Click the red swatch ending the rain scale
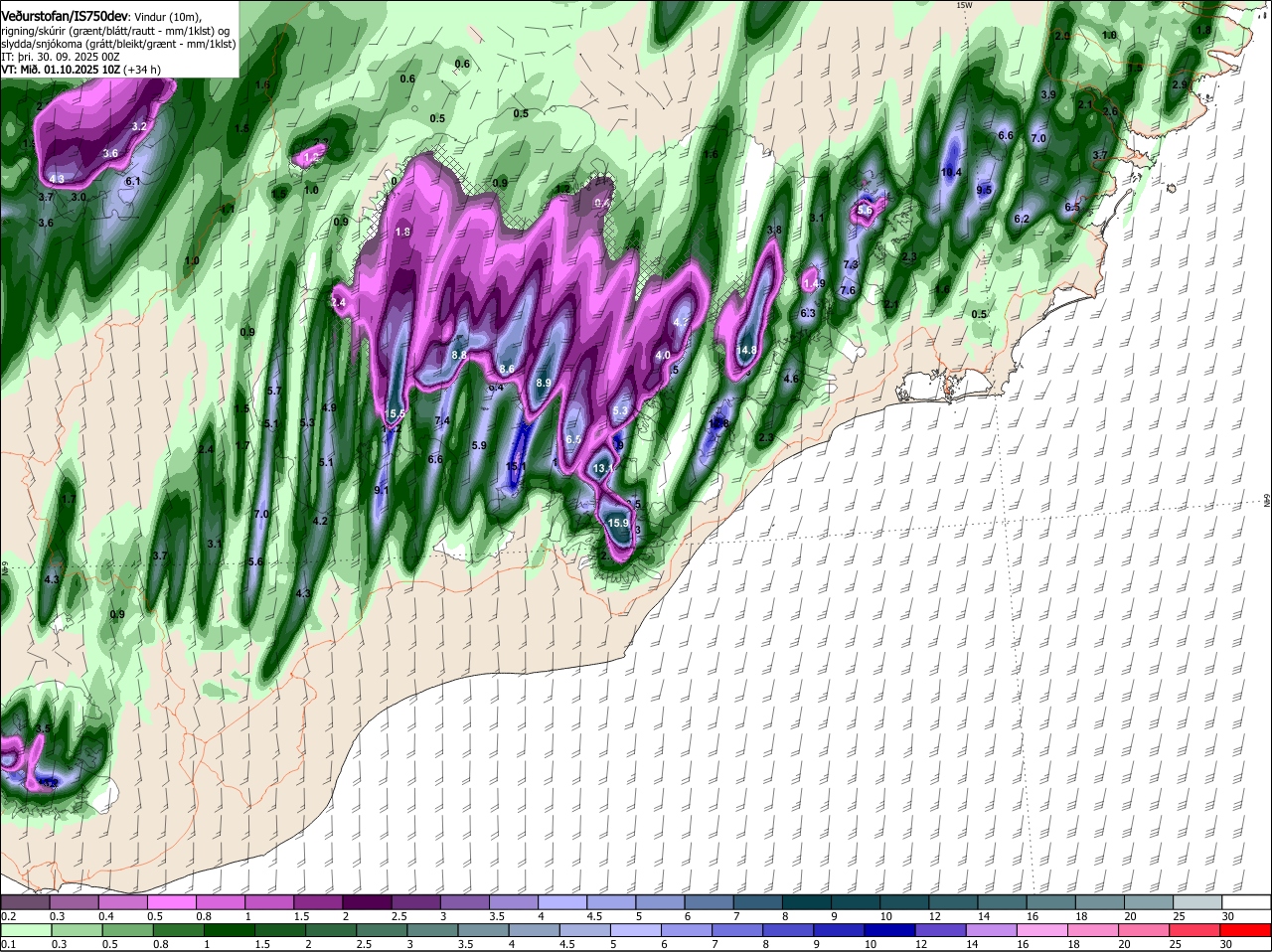Viewport: 1272px width, 952px height. [x=1247, y=930]
